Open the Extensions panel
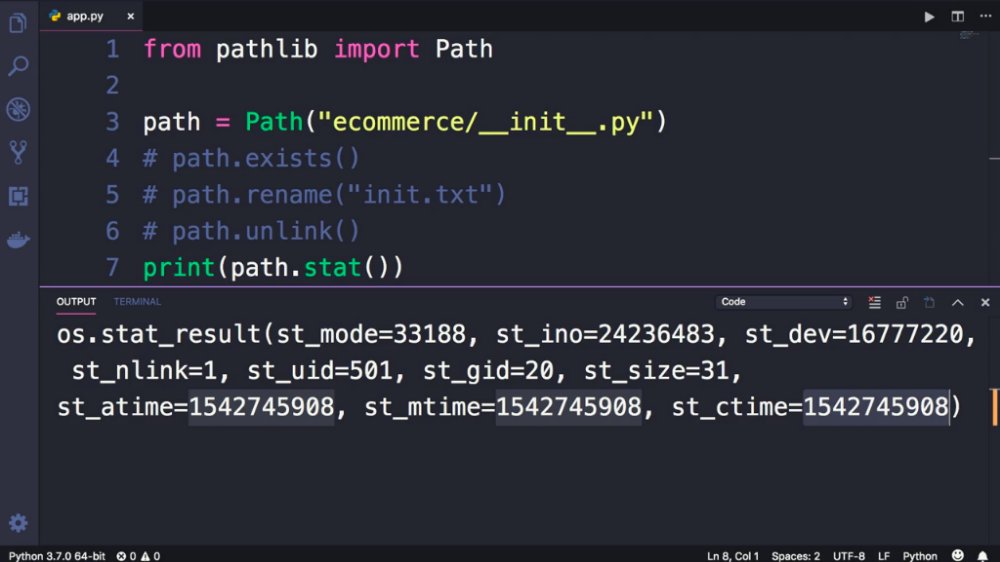The height and width of the screenshot is (562, 1000). pos(18,196)
